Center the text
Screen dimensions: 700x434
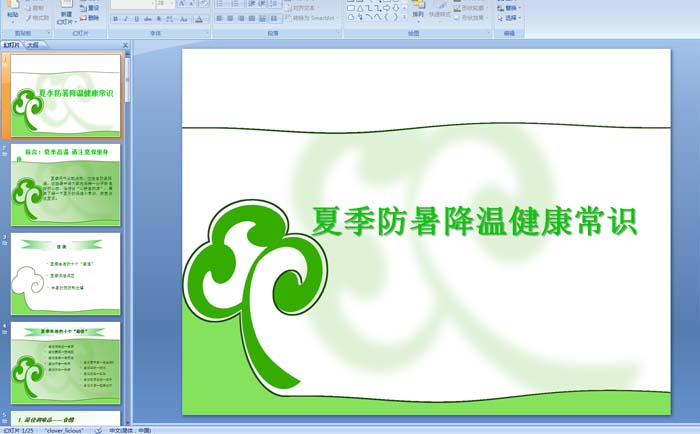(230, 19)
